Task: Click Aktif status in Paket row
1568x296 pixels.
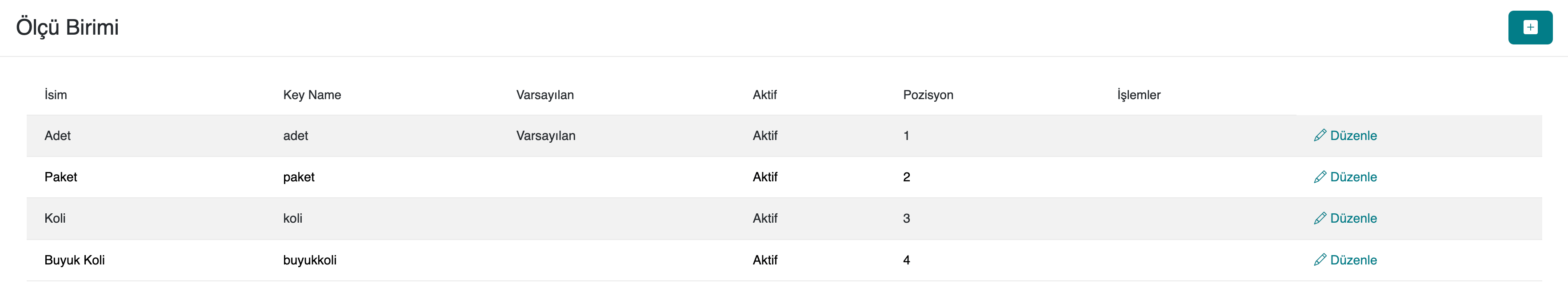Action: [764, 177]
